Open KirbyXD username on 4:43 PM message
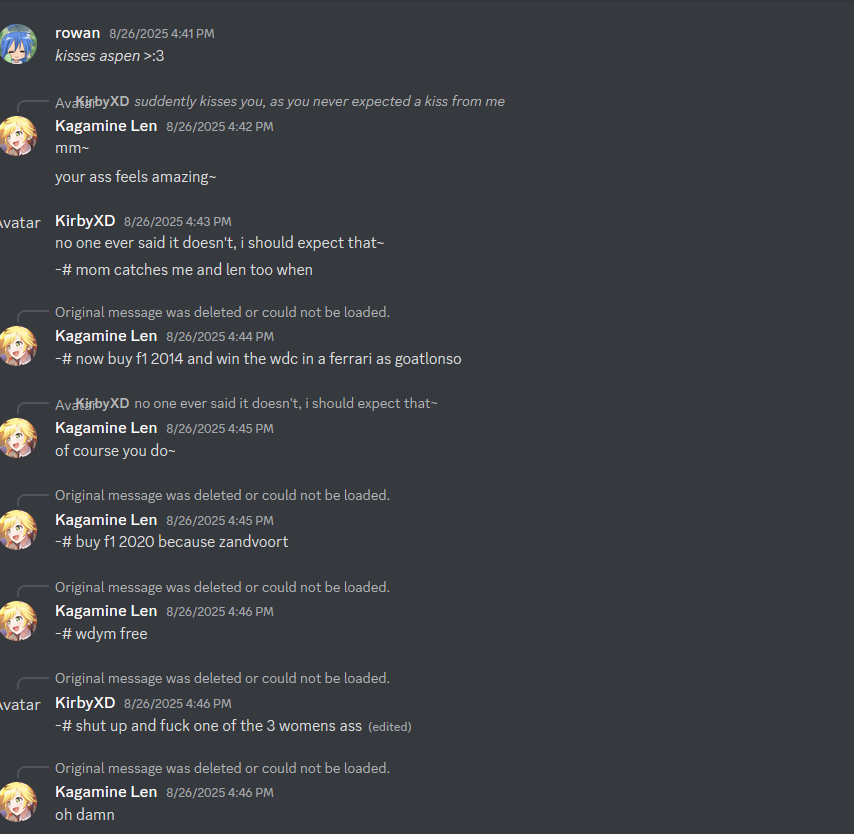The height and width of the screenshot is (834, 854). coord(85,221)
